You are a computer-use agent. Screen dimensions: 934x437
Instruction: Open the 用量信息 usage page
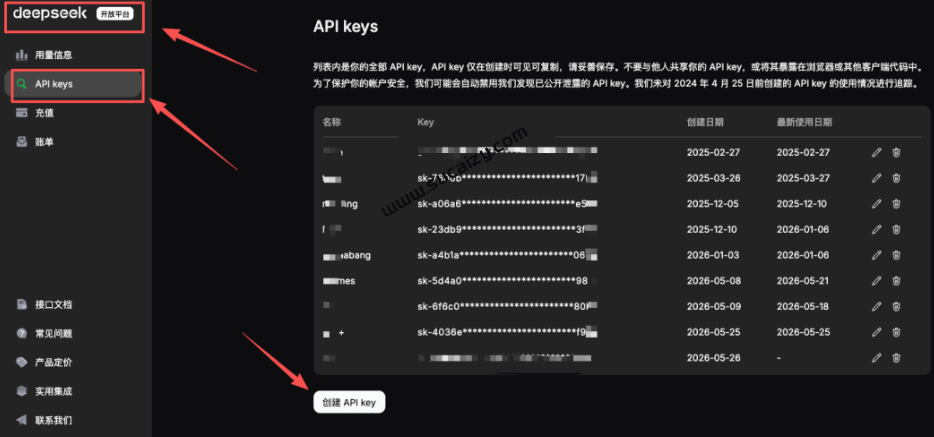pyautogui.click(x=54, y=55)
